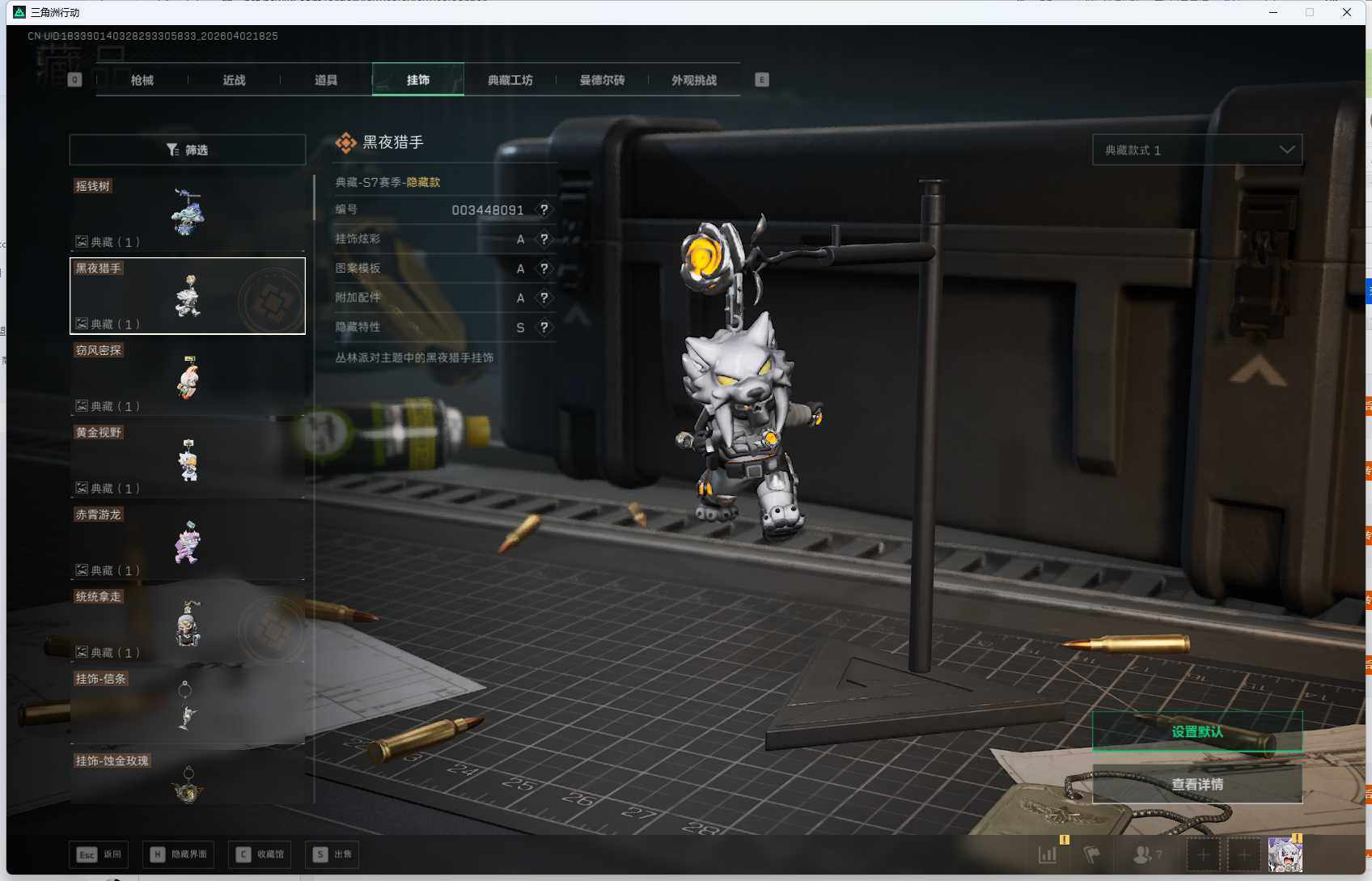The image size is (1372, 881).
Task: Click the first empty plus squad slot
Action: [1203, 854]
